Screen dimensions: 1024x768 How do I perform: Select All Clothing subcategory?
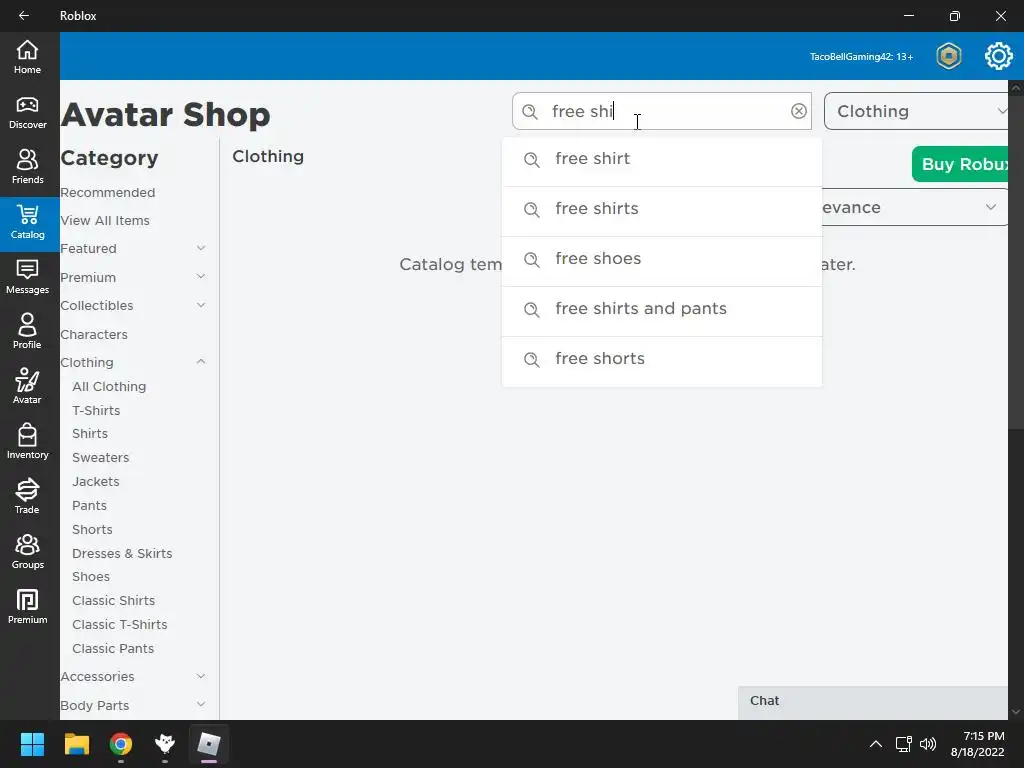coord(109,387)
